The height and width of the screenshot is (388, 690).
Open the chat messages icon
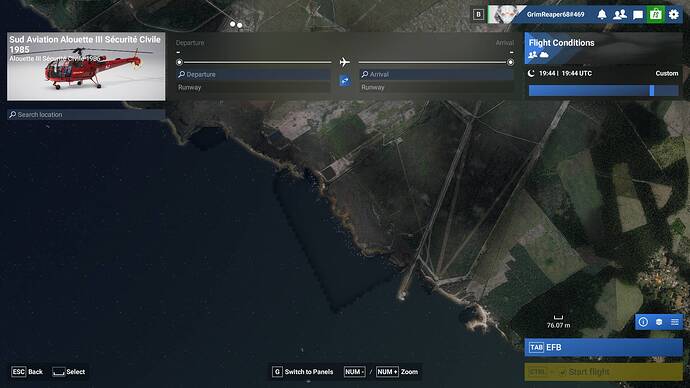point(638,15)
